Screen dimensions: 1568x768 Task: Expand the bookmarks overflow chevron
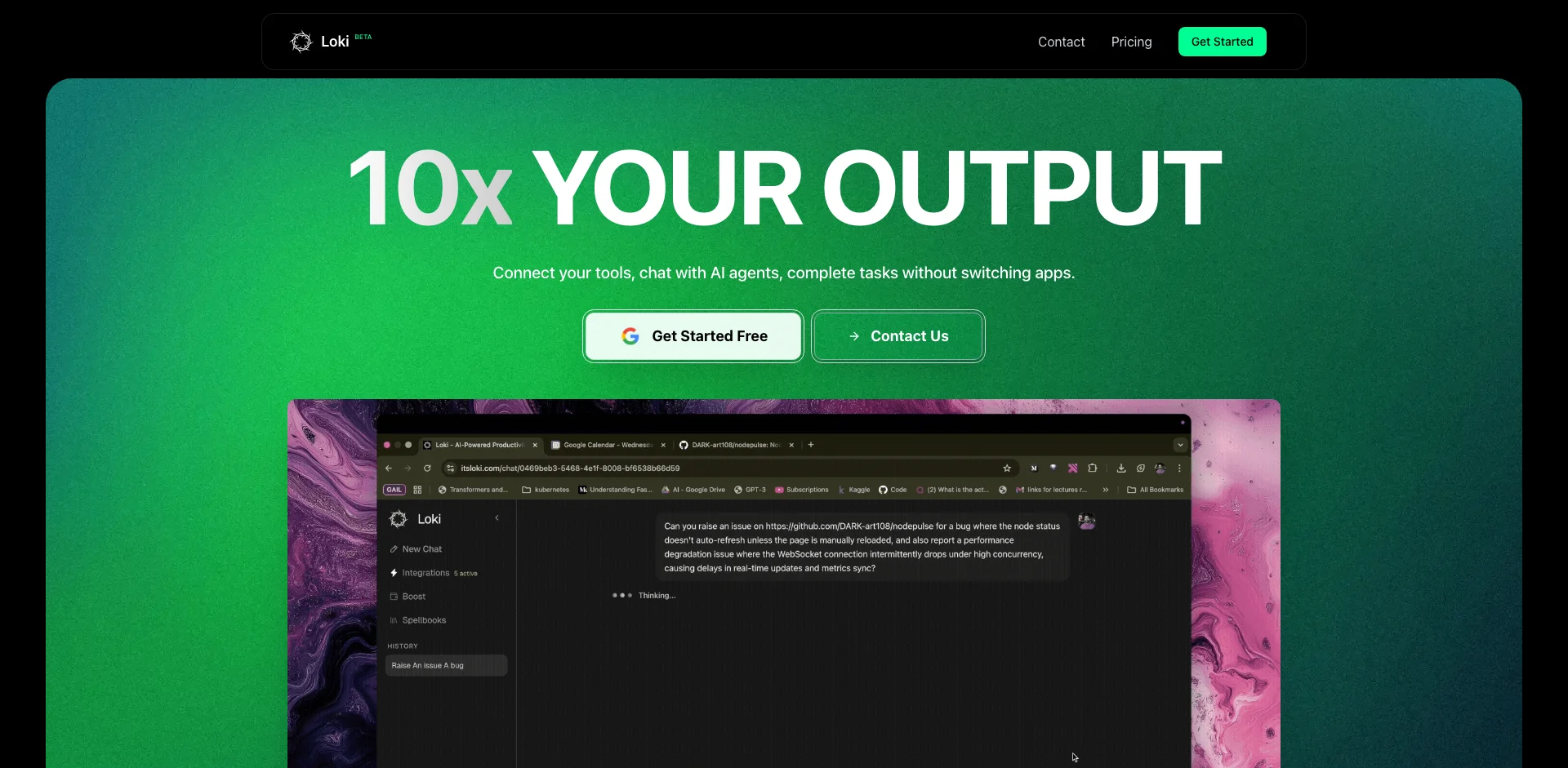coord(1105,491)
